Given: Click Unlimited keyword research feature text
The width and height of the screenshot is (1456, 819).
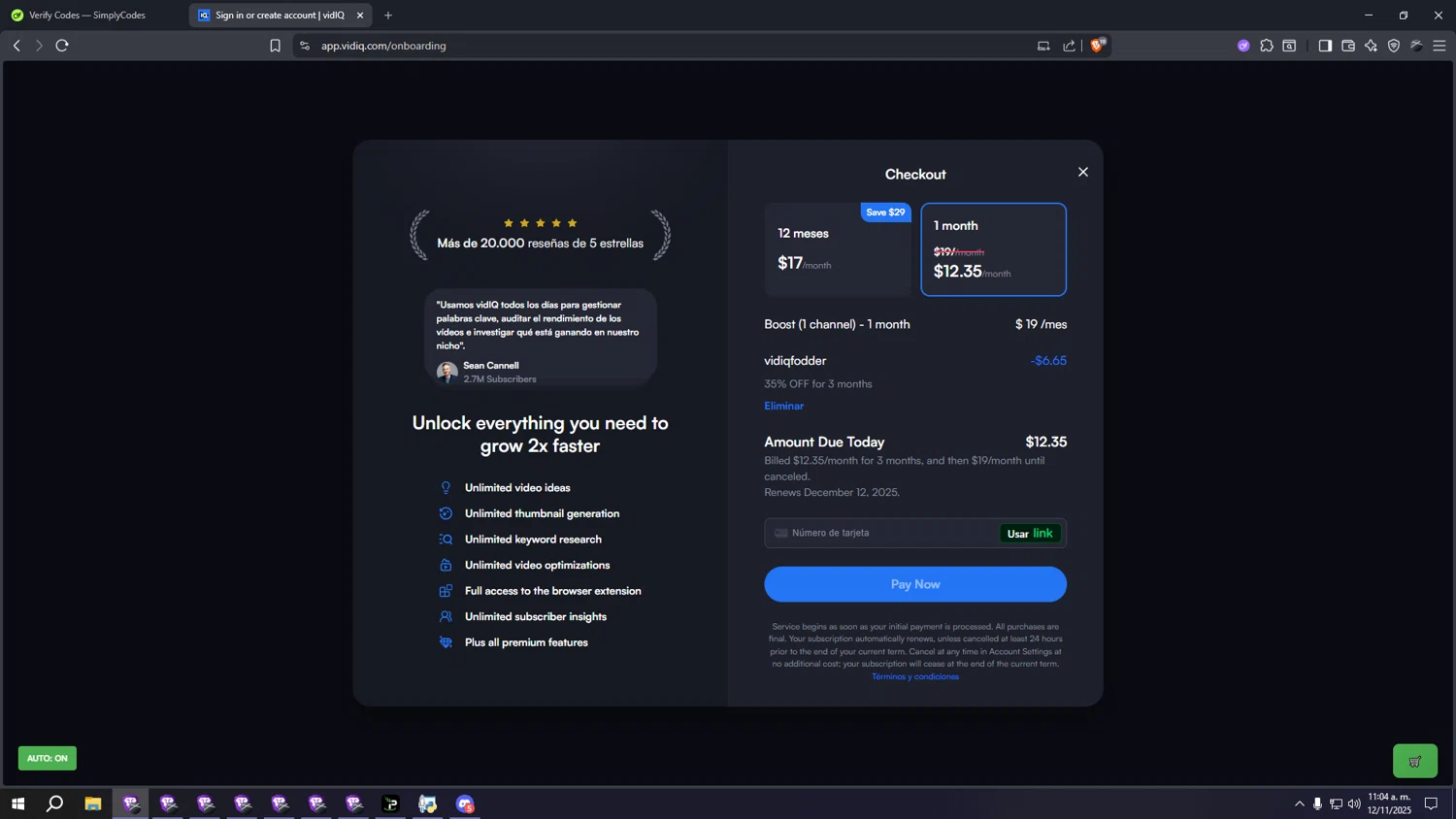Looking at the screenshot, I should coord(533,540).
